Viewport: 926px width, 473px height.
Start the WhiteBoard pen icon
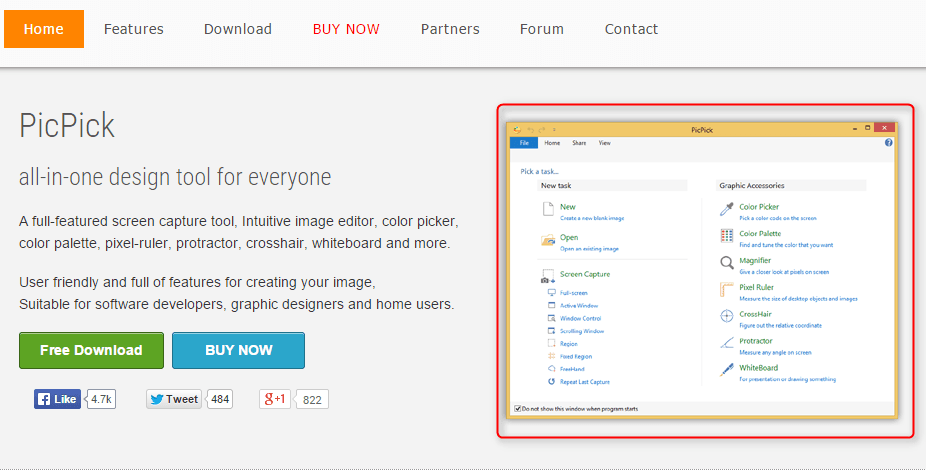pyautogui.click(x=727, y=370)
